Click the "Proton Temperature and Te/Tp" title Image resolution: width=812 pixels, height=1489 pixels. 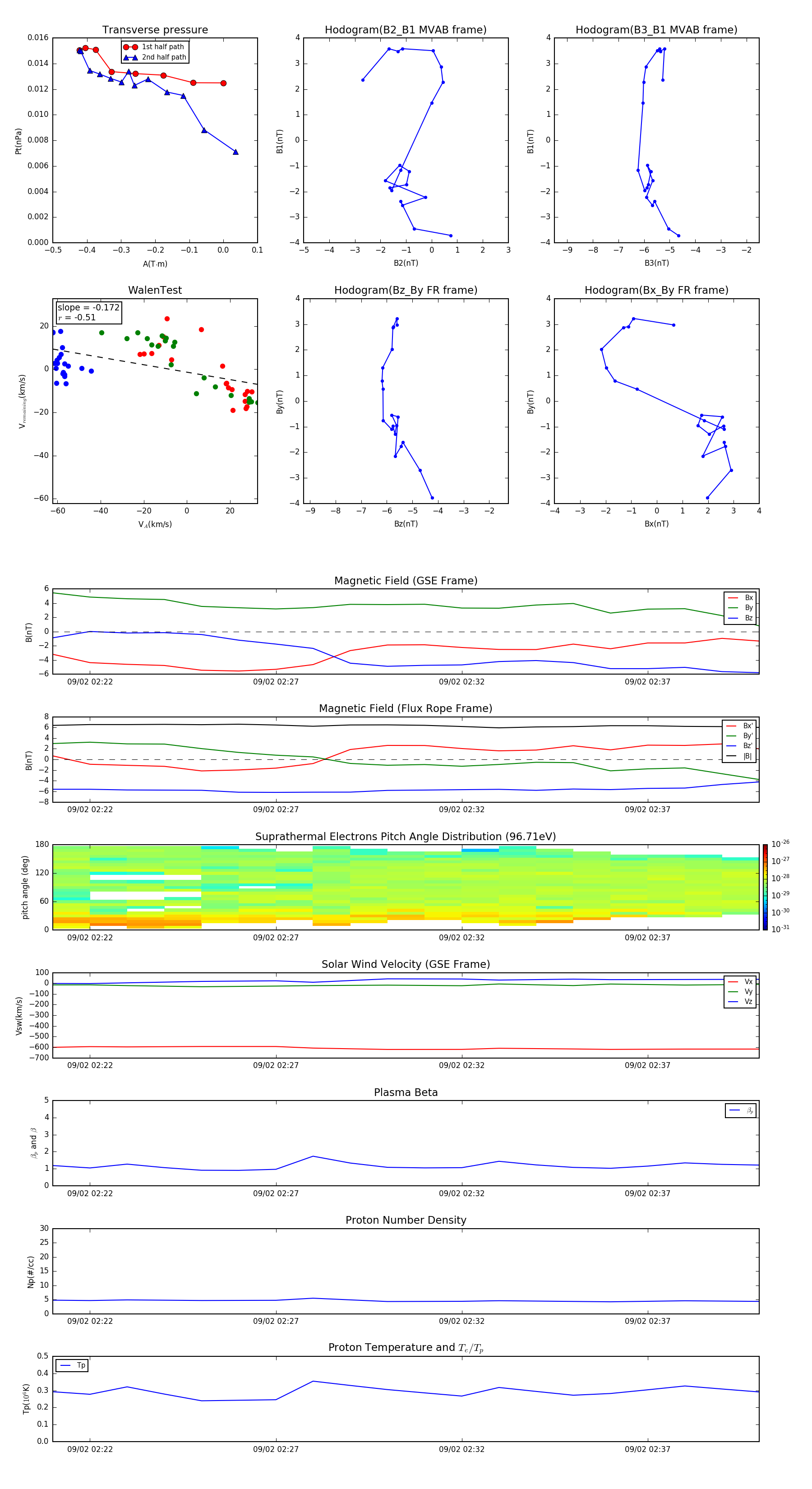coord(406,1348)
